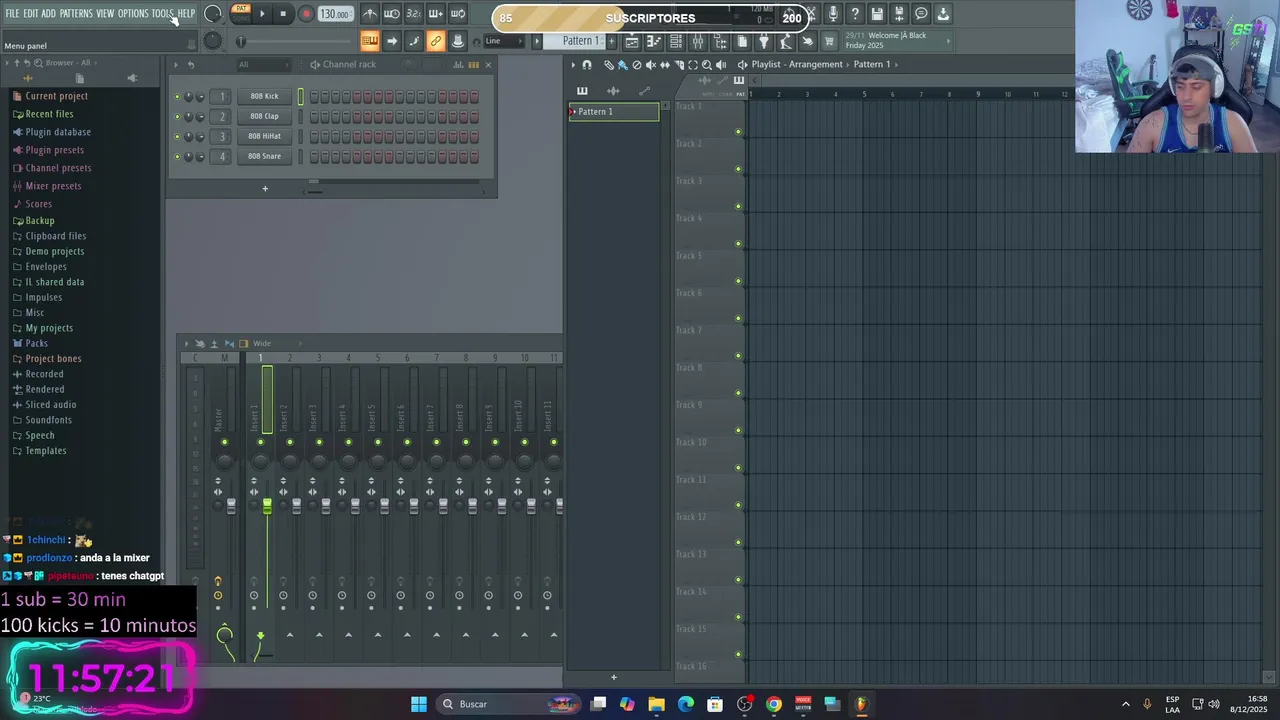
Task: Click the Play button in transport bar
Action: [x=262, y=14]
